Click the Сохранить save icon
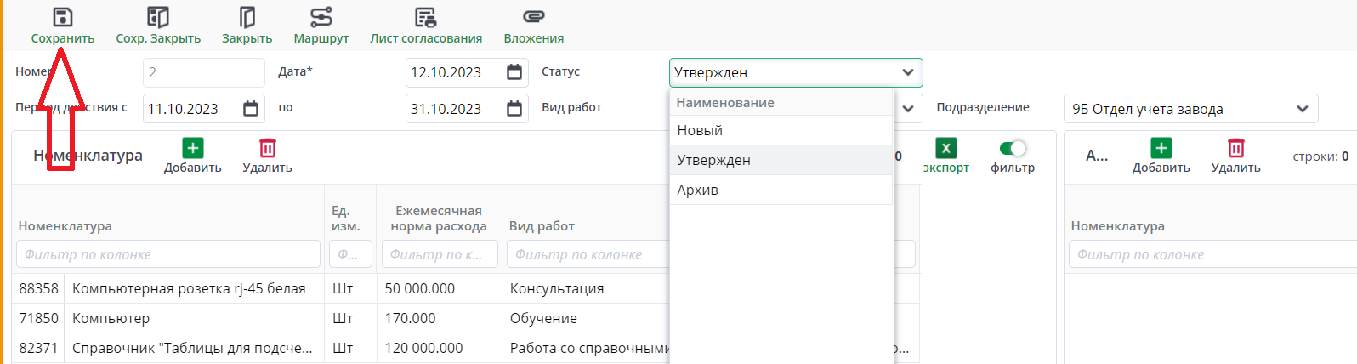The image size is (1357, 364). [62, 17]
